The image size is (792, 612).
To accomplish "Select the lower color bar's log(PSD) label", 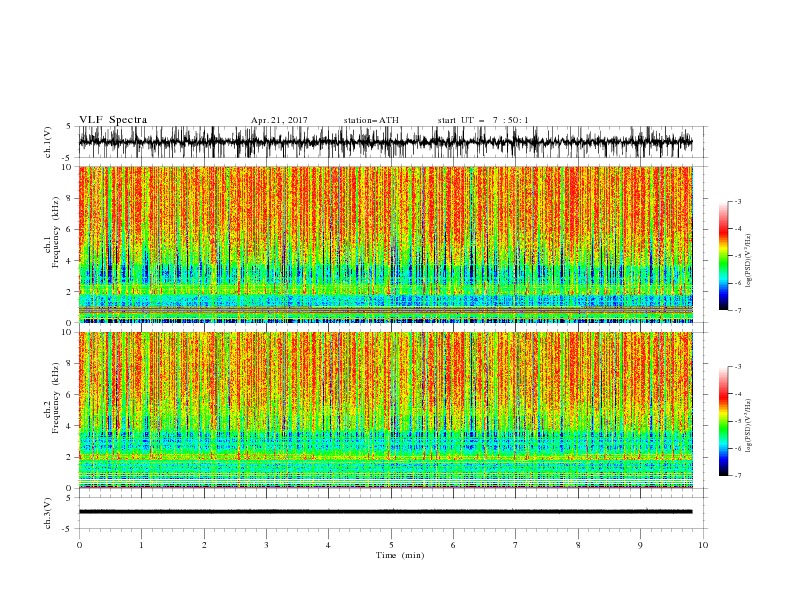I will [x=749, y=426].
